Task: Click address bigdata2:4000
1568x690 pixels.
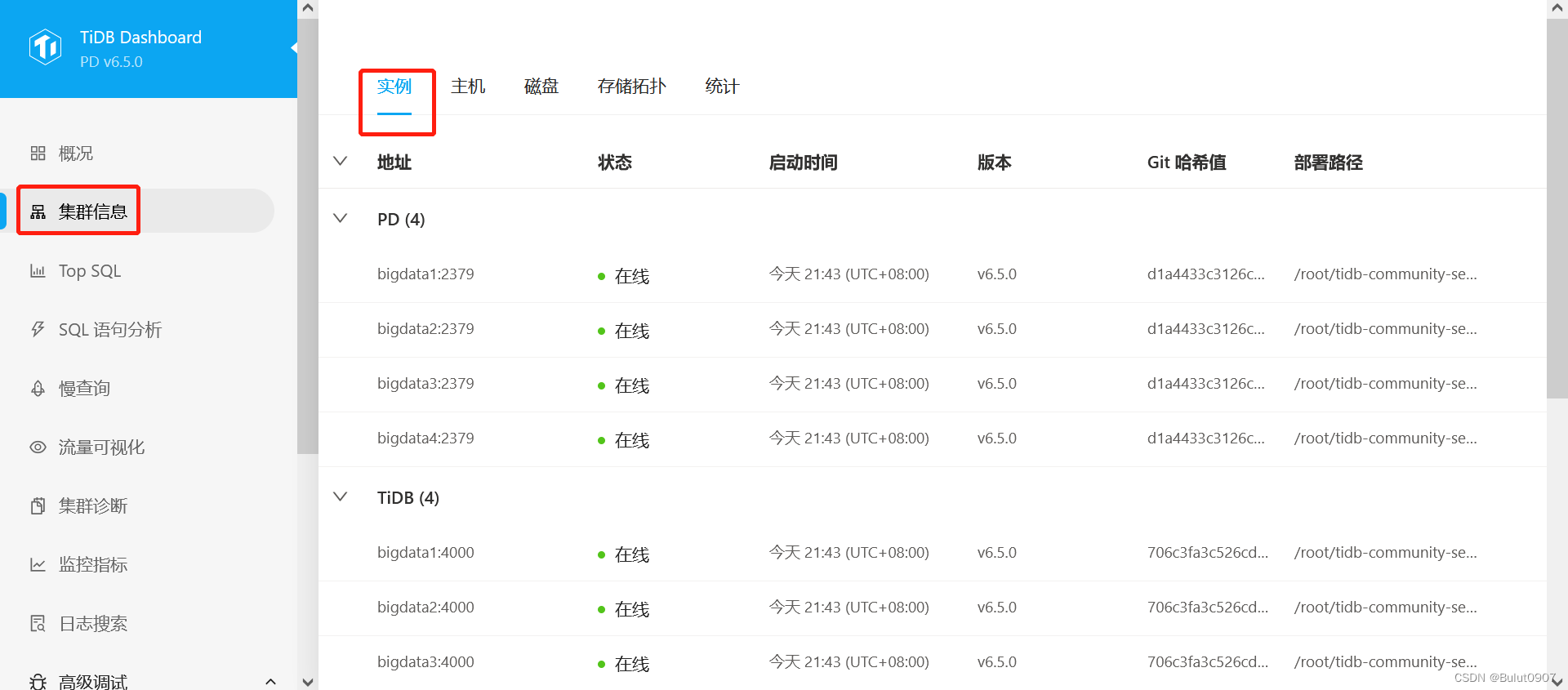Action: tap(425, 608)
